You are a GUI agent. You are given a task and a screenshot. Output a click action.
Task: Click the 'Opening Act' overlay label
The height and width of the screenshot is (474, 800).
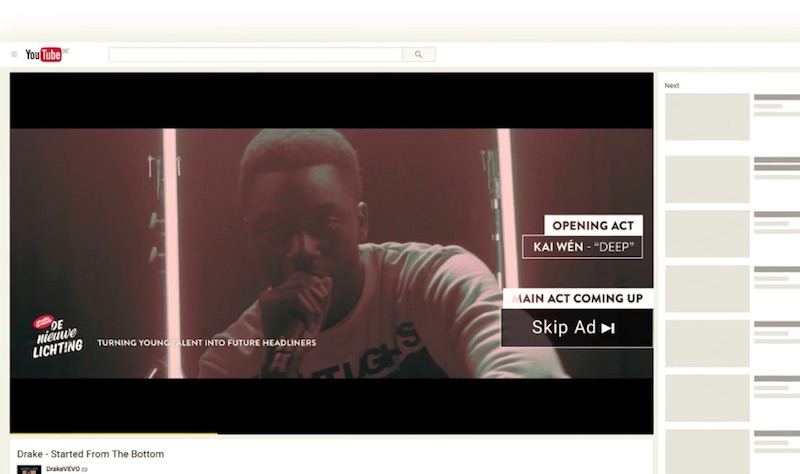coord(592,225)
